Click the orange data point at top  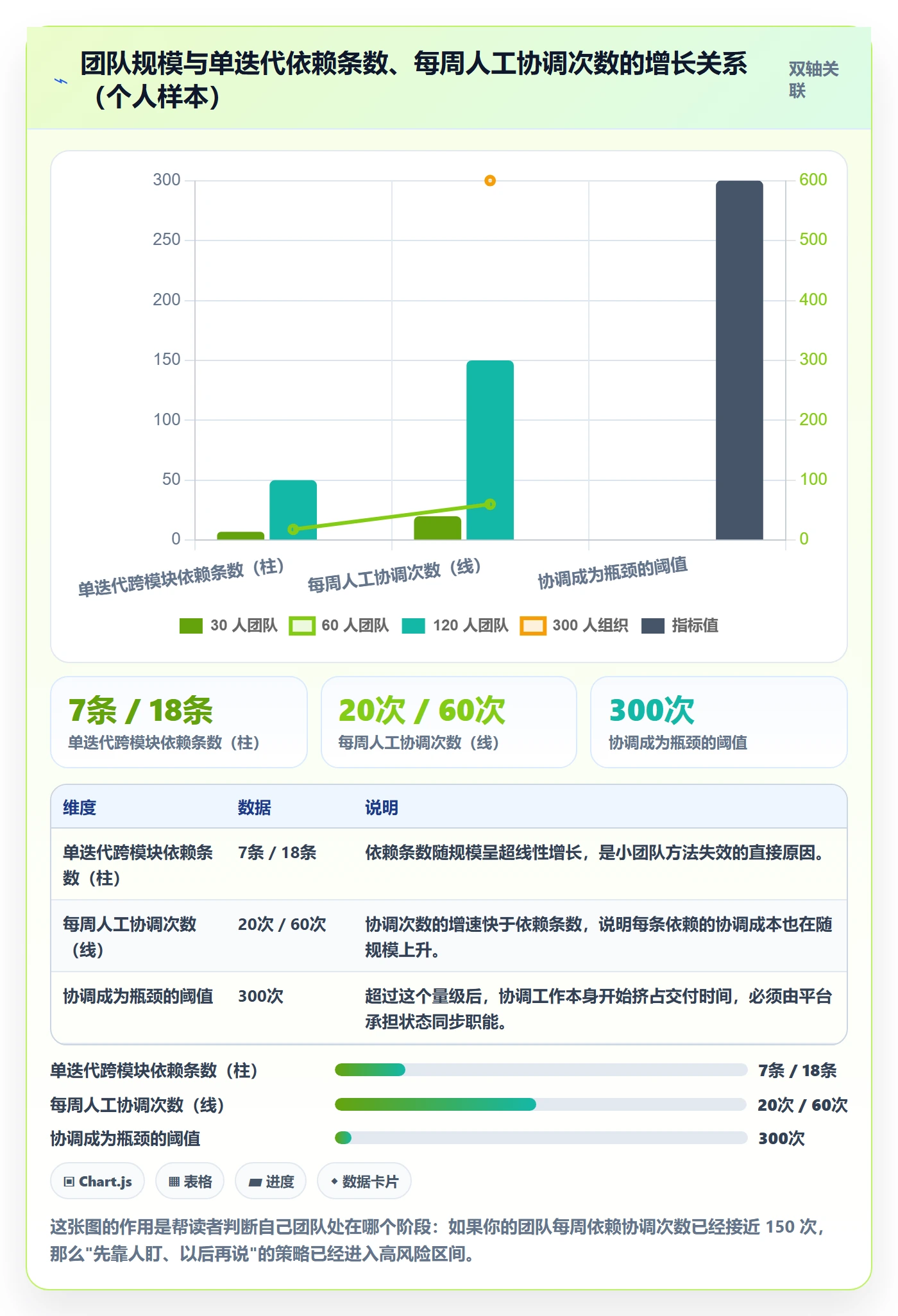tap(490, 181)
